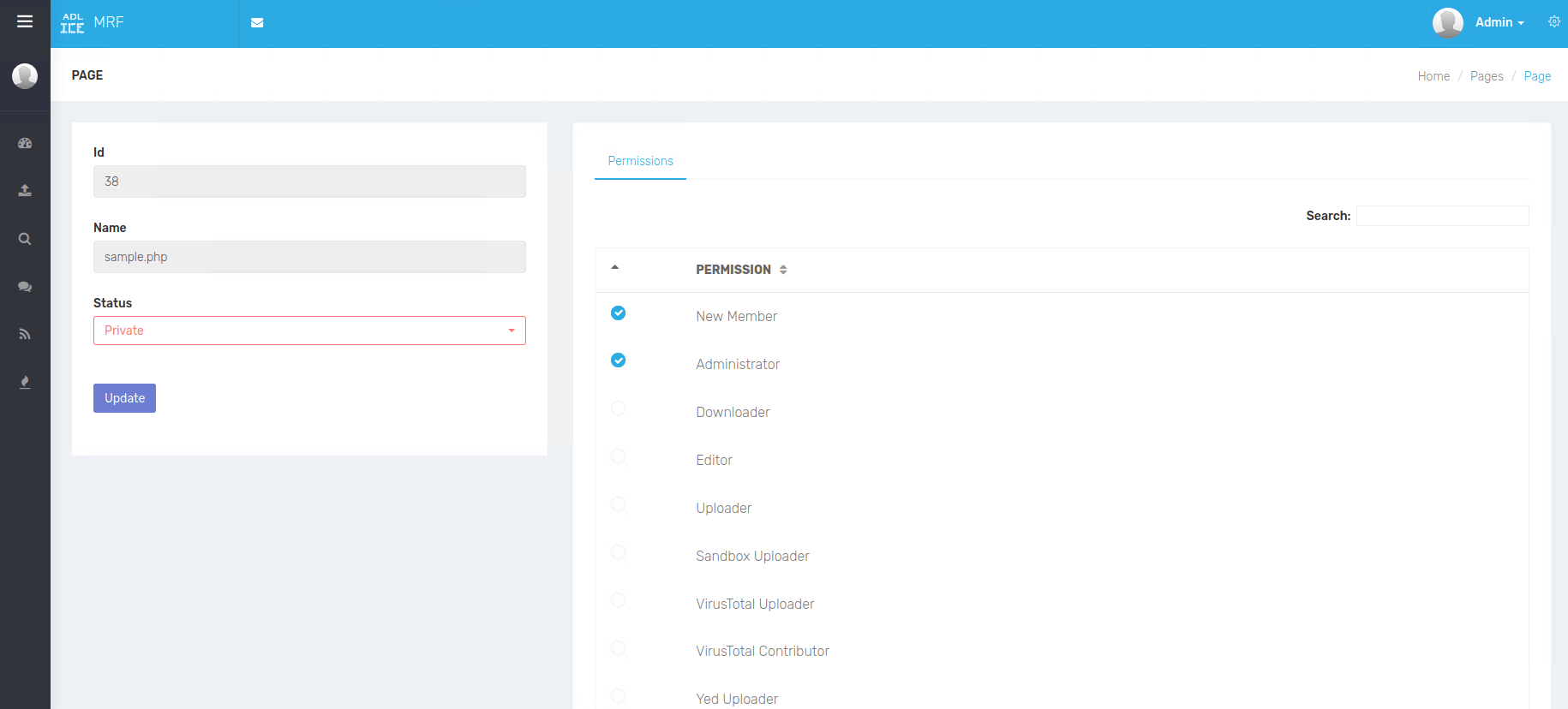This screenshot has height=709, width=1568.
Task: Open the hamburger menu in the sidebar
Action: click(25, 21)
